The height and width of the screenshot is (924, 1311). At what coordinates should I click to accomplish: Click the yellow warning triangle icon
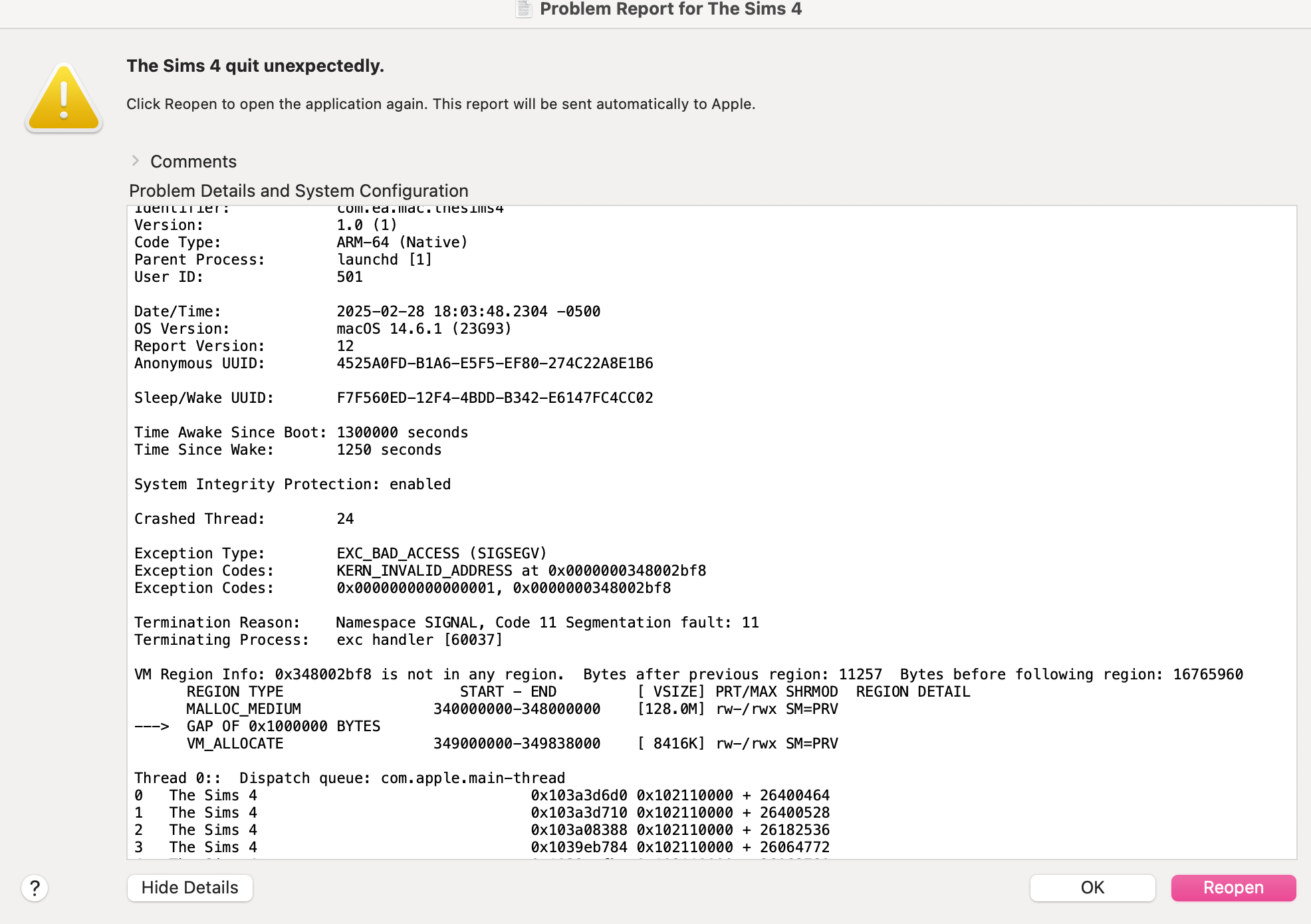[x=64, y=100]
